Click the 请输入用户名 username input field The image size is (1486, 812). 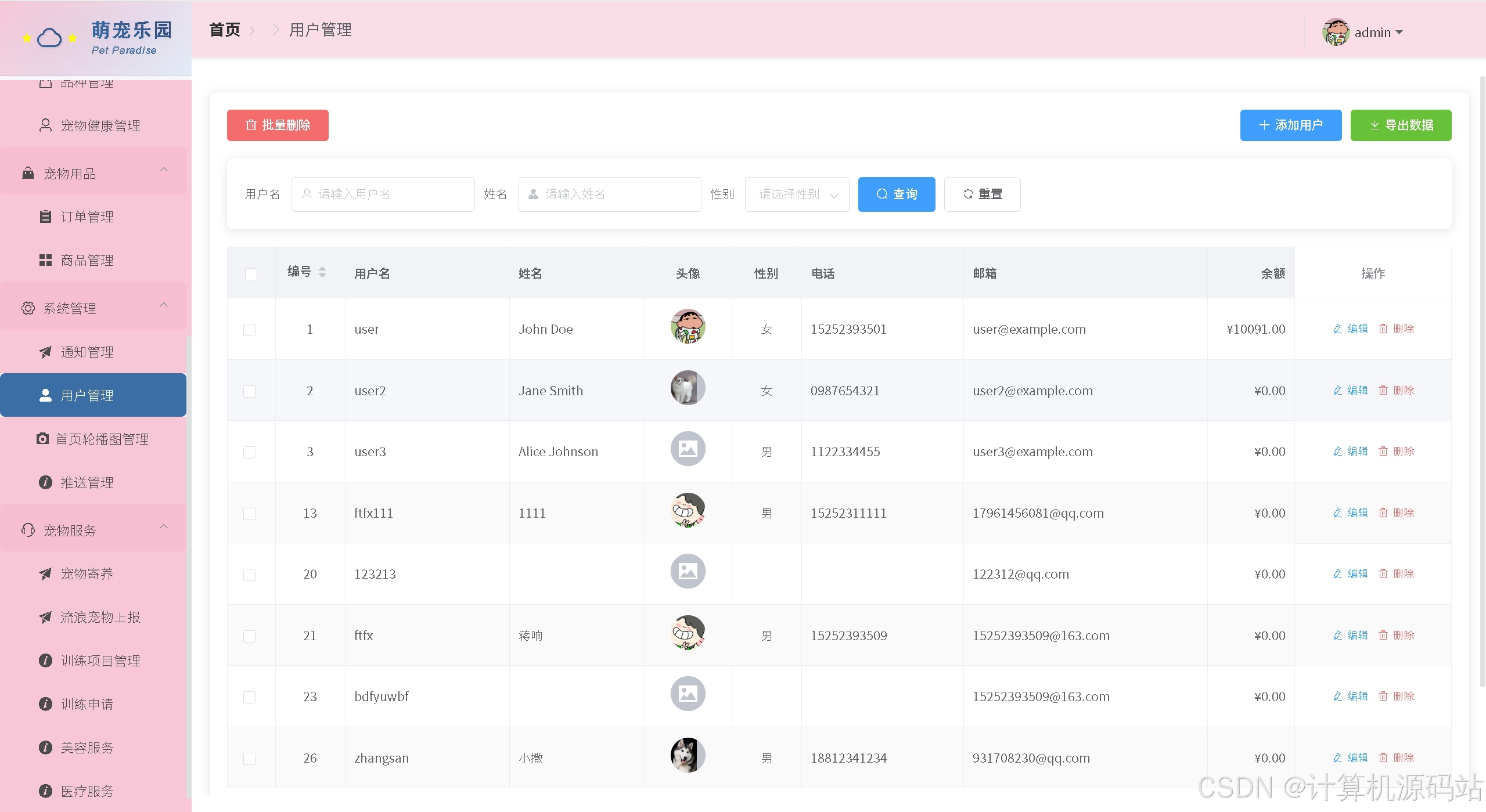click(x=383, y=194)
